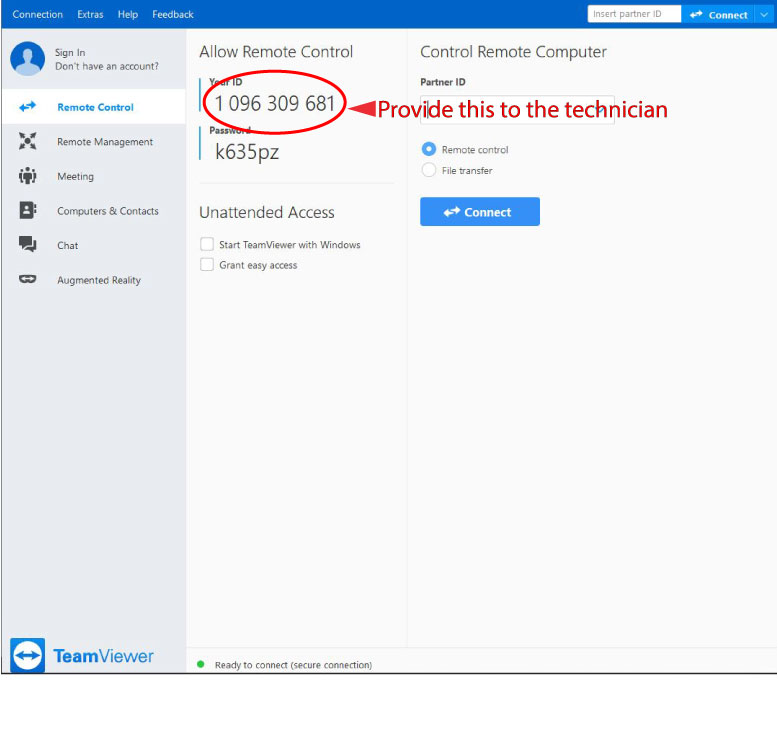Click the Meeting people icon
Image resolution: width=778 pixels, height=745 pixels.
(x=27, y=176)
